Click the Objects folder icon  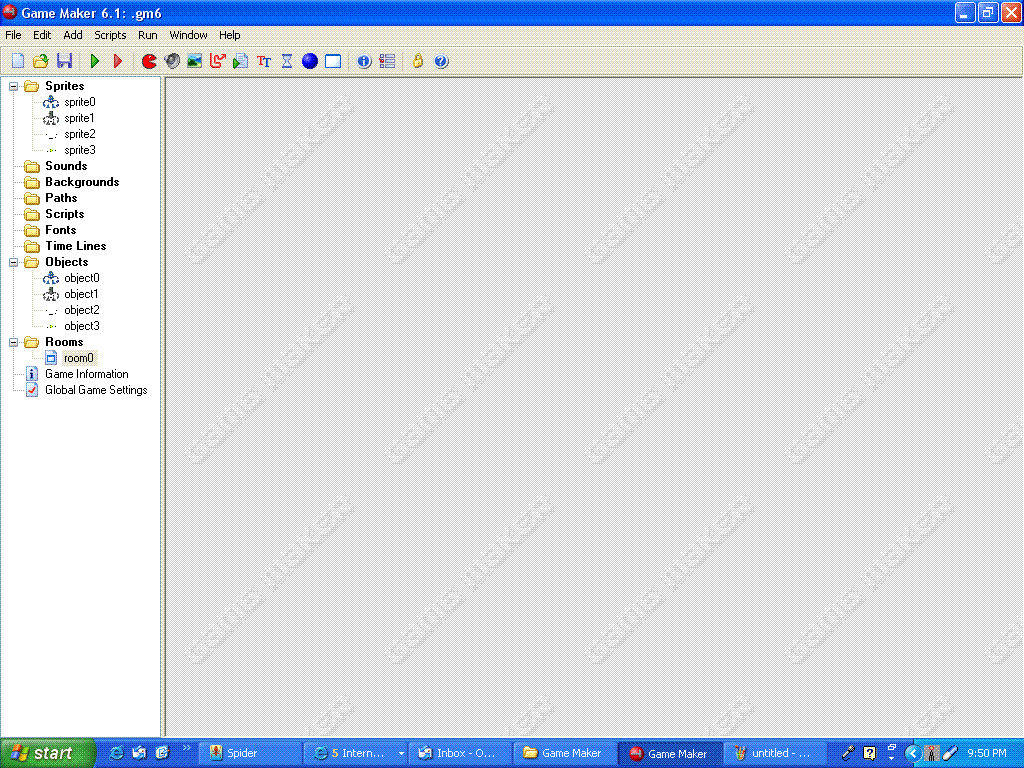click(31, 263)
